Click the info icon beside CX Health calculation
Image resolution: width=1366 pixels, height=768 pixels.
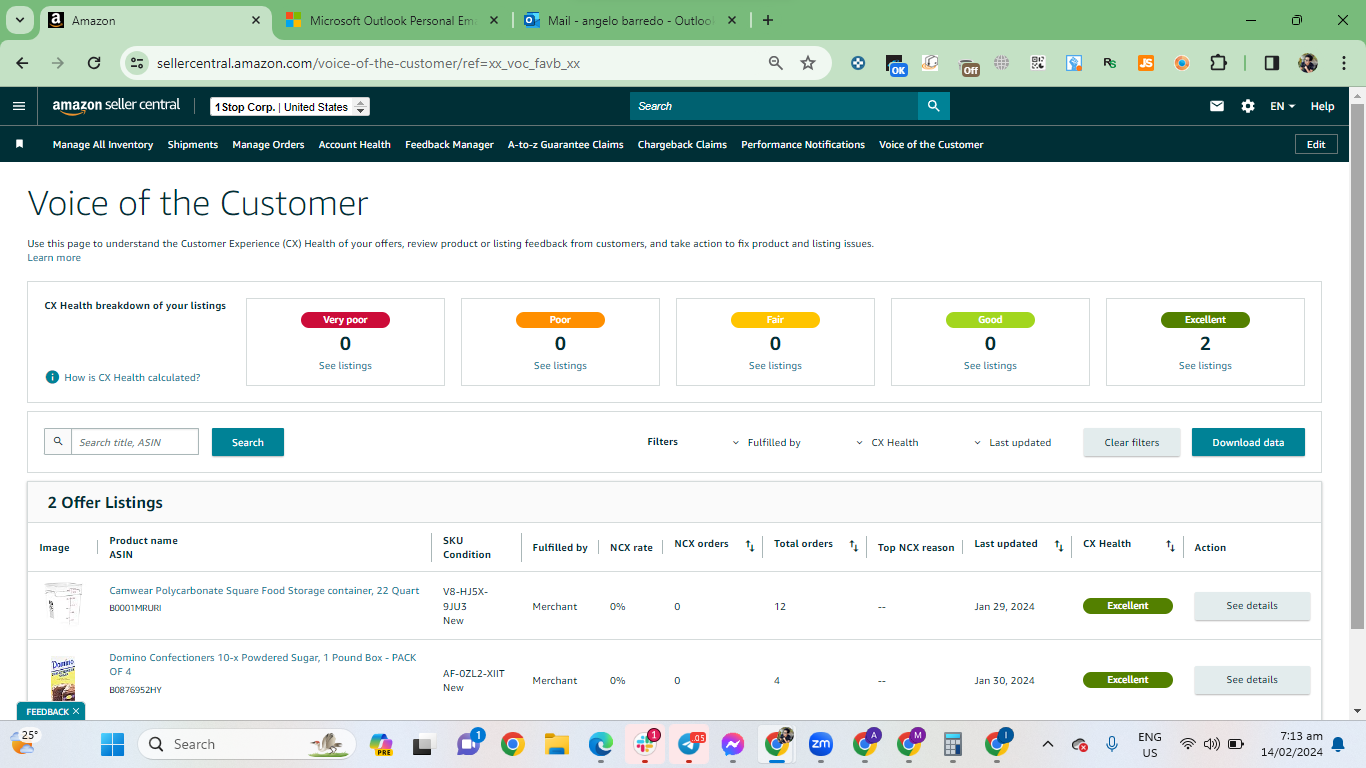pyautogui.click(x=52, y=377)
